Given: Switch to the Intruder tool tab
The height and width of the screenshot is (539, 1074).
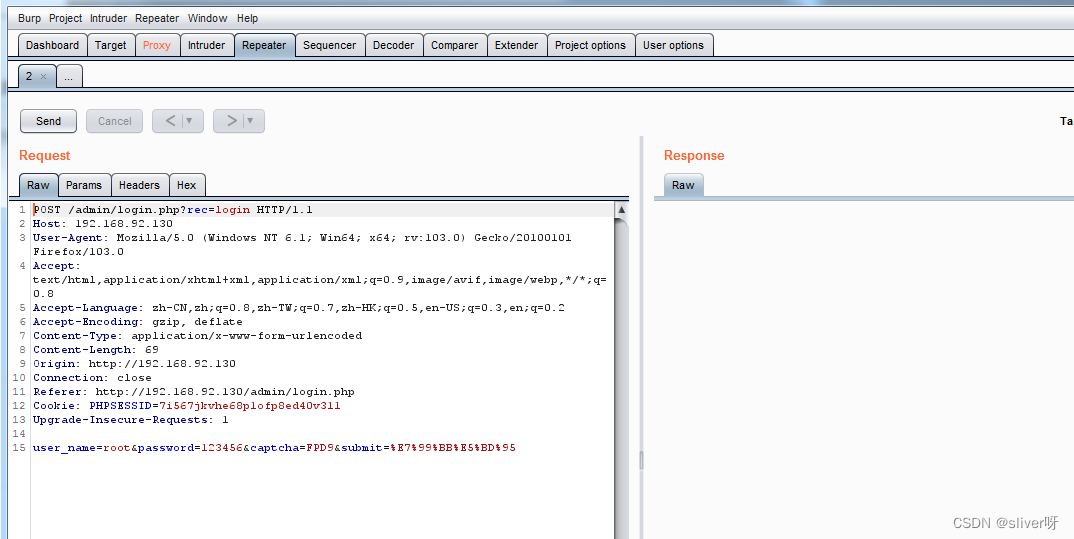Looking at the screenshot, I should coord(206,45).
